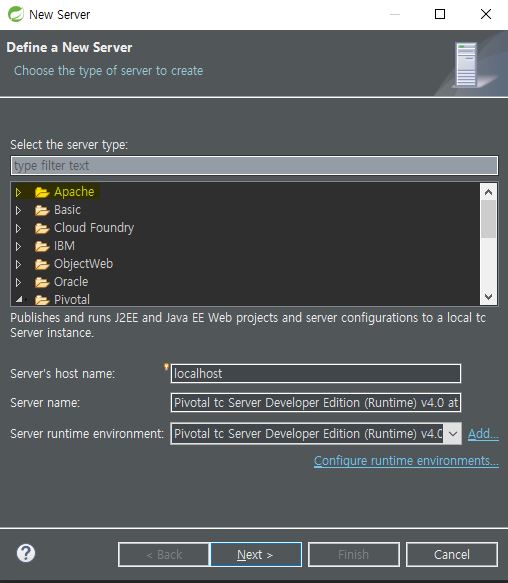Expand the Apache folder node
This screenshot has height=583, width=508.
[x=18, y=192]
